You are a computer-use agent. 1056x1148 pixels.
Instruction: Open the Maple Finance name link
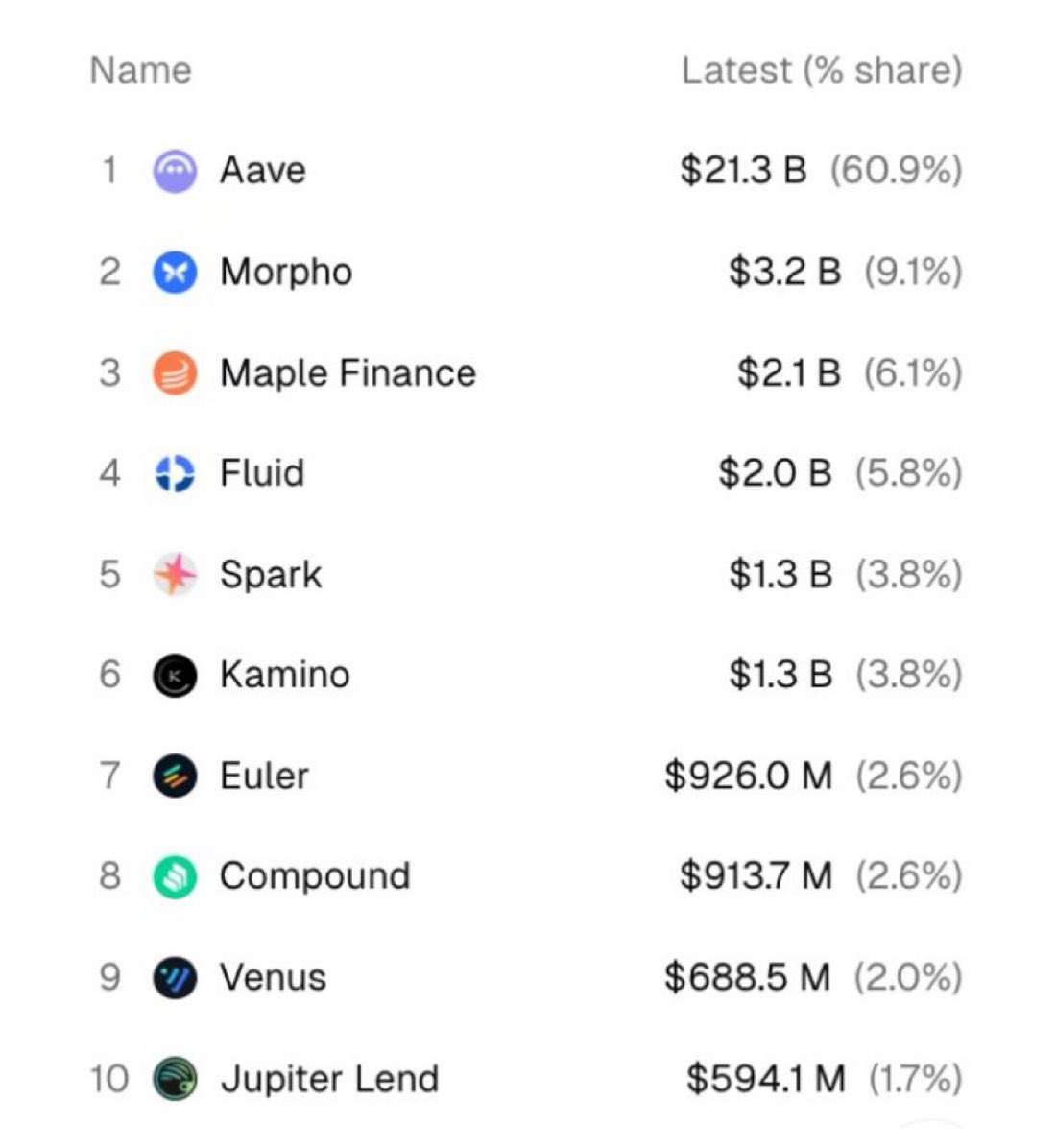click(348, 373)
